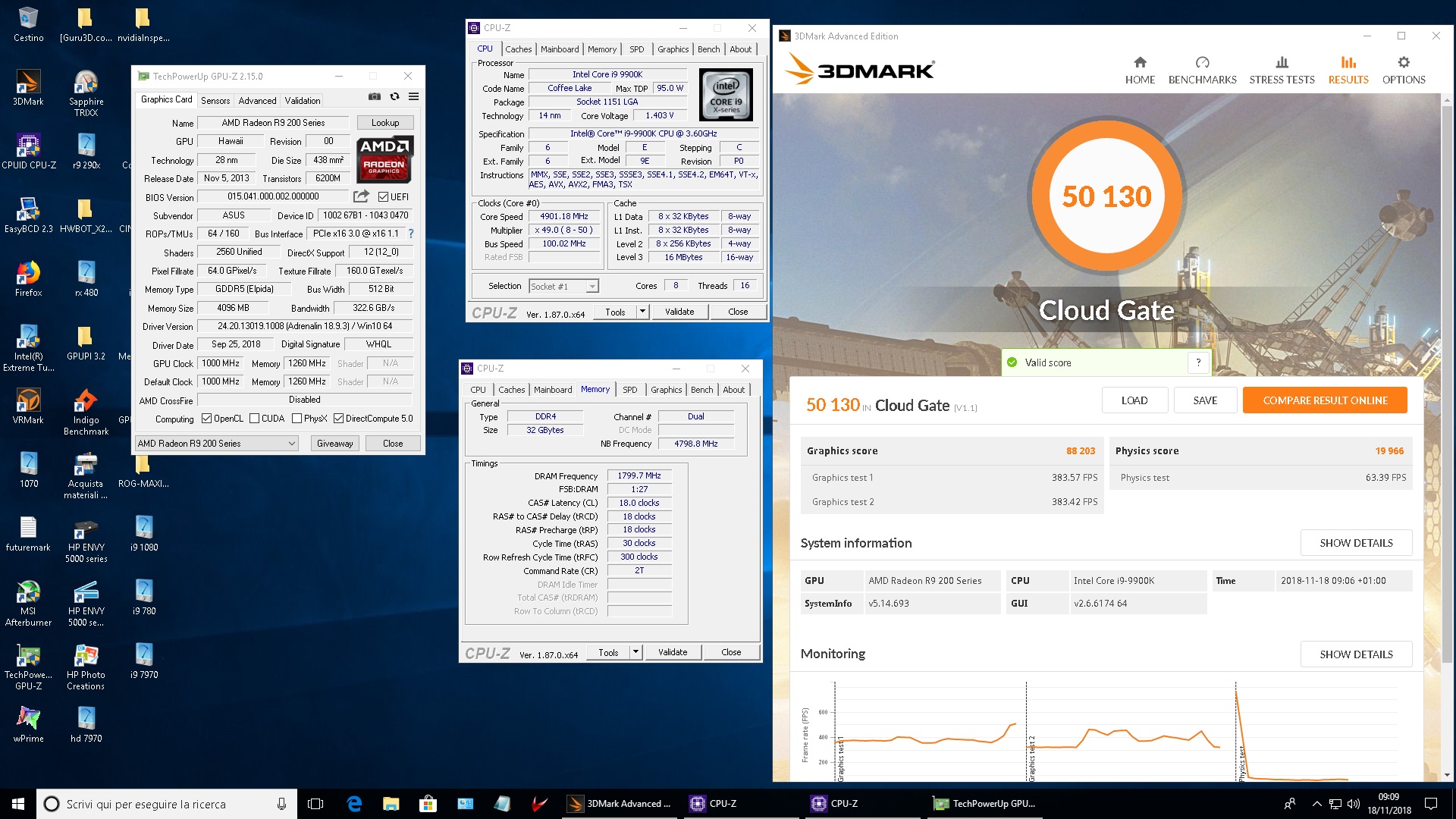Toggle the UEFI checkbox in GPU-Z

coord(383,197)
